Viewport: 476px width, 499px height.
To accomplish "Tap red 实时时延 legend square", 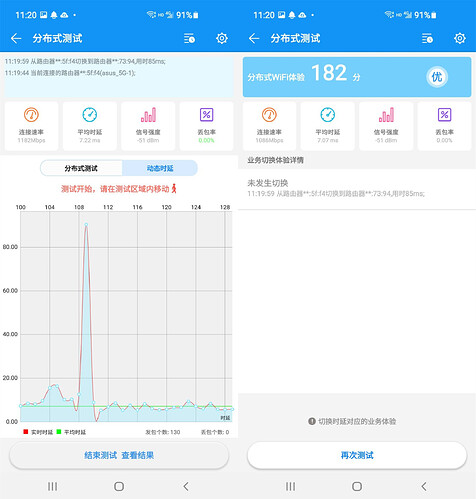I will 26,432.
